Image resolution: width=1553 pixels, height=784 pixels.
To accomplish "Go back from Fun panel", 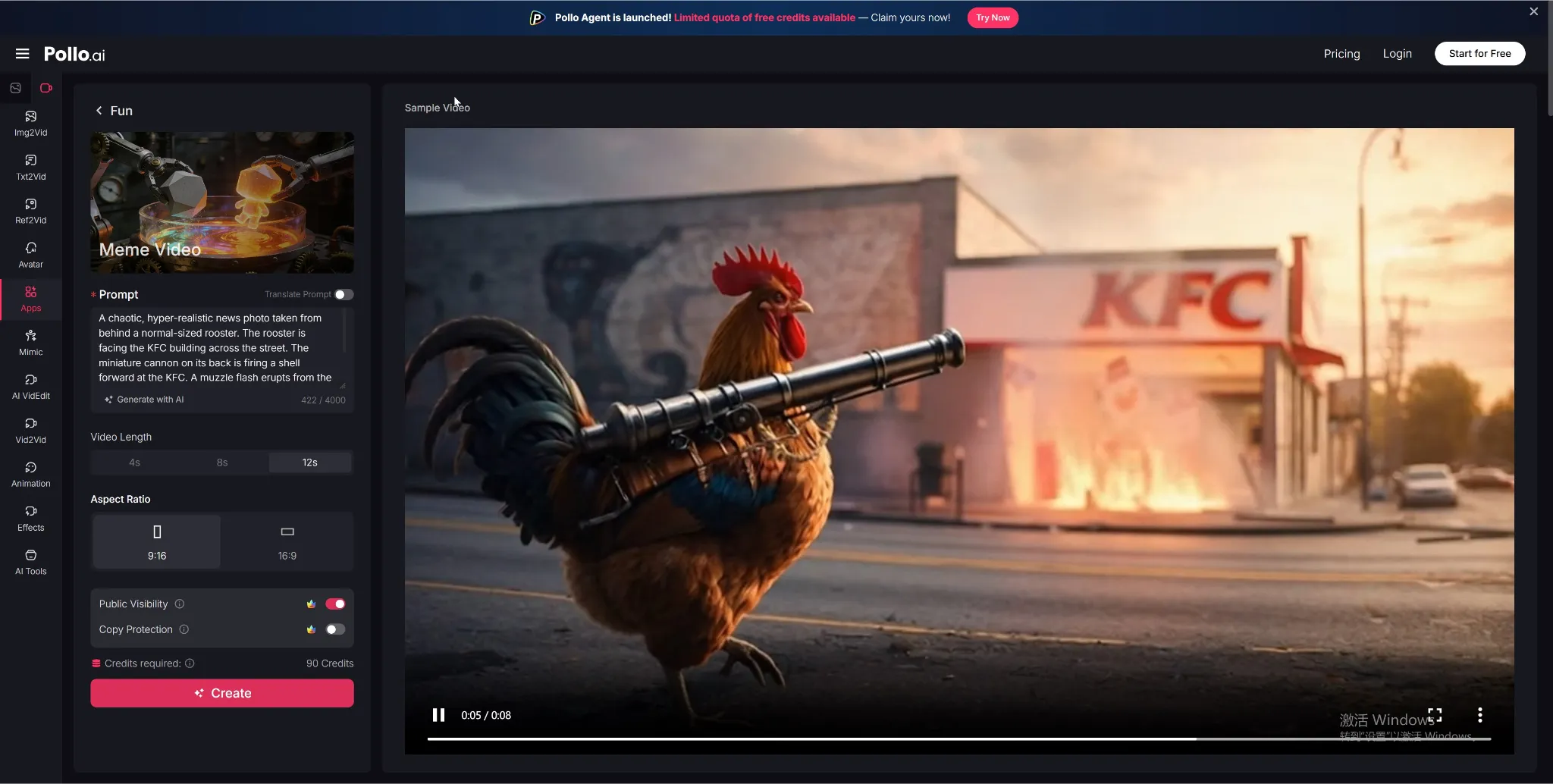I will click(99, 111).
